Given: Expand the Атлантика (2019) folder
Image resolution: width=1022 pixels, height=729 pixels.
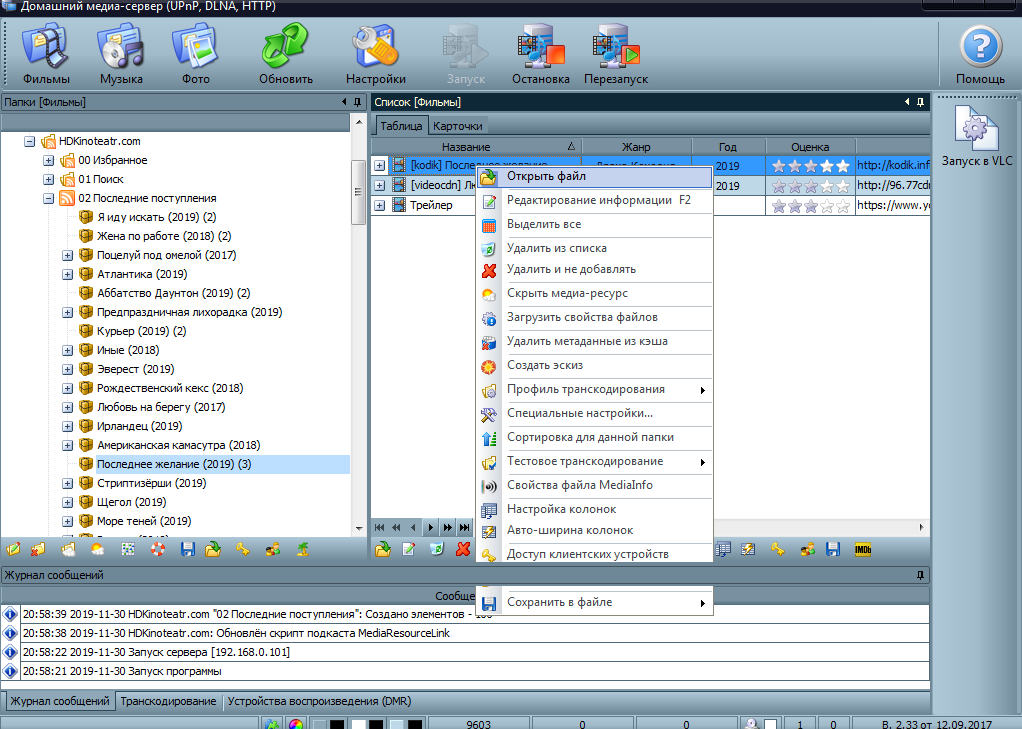Looking at the screenshot, I should click(68, 274).
